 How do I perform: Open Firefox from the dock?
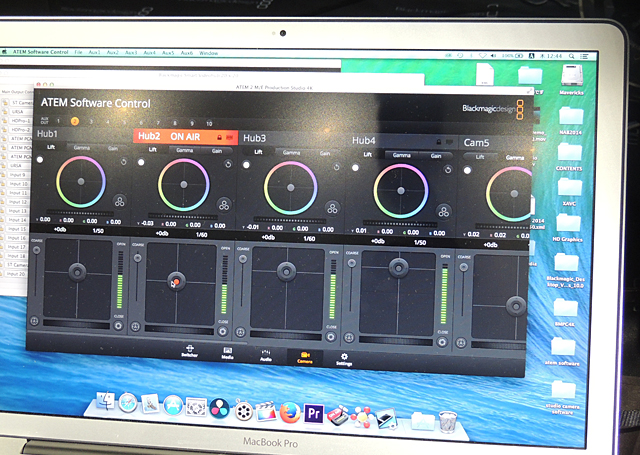click(x=290, y=412)
